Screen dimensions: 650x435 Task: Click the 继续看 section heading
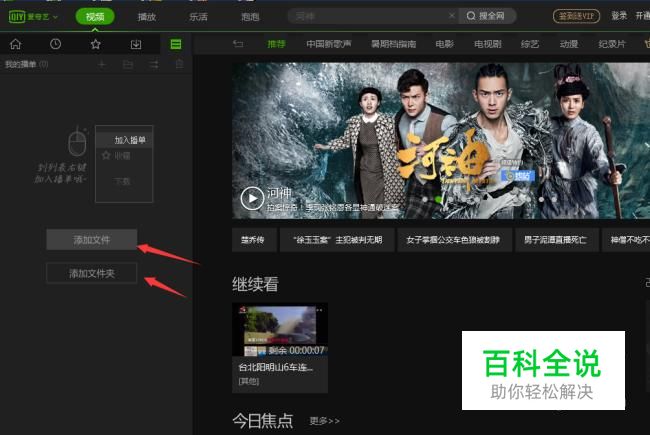pyautogui.click(x=255, y=284)
